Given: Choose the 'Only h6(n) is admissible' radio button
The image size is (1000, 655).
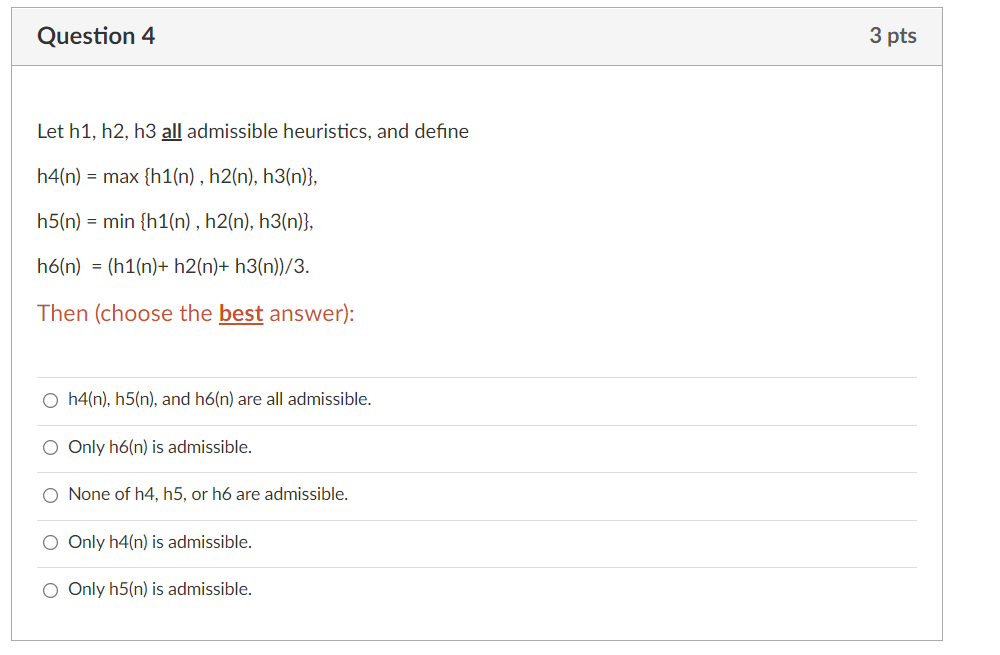Looking at the screenshot, I should (x=50, y=448).
